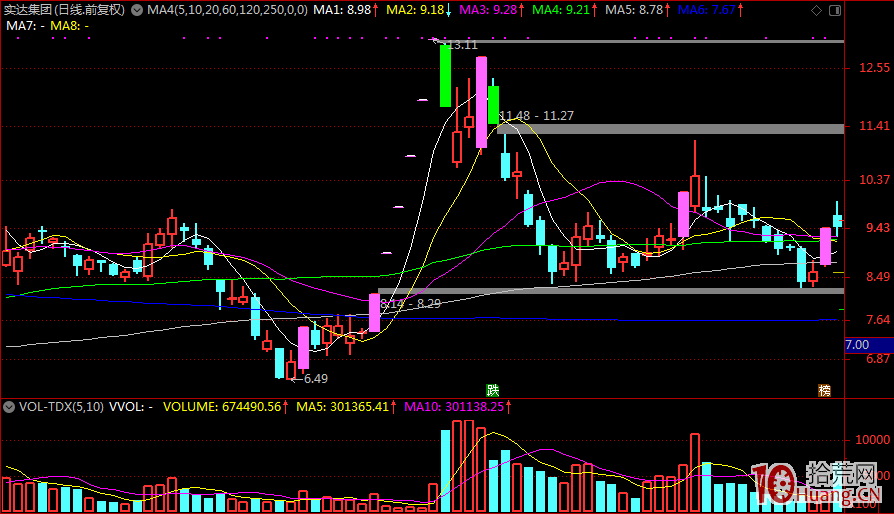The height and width of the screenshot is (514, 894).
Task: Click the volume MA10: 301138.25 readout
Action: click(x=454, y=407)
